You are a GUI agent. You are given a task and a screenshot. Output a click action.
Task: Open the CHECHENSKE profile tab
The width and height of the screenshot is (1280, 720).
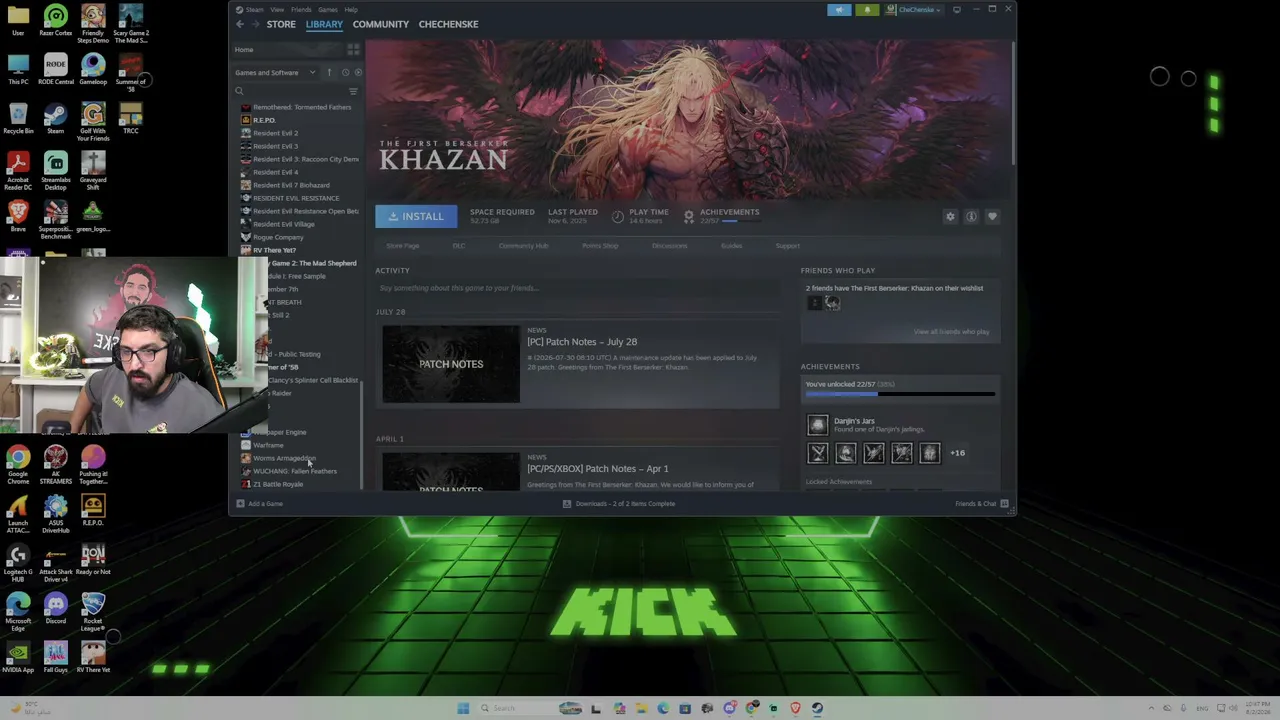(448, 24)
